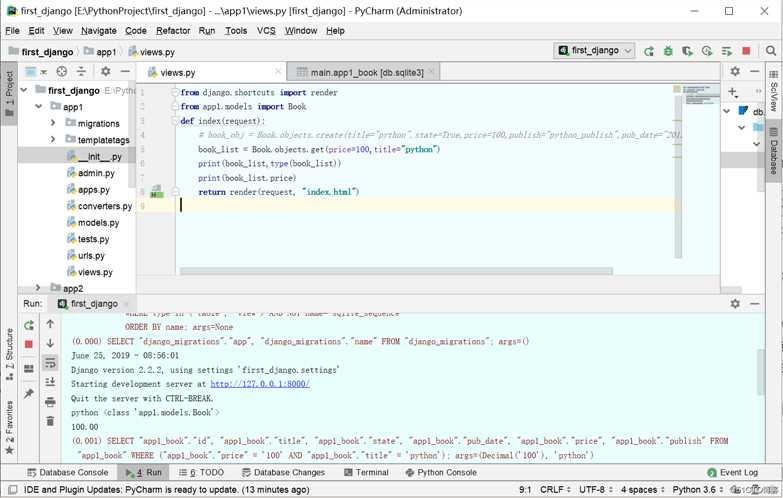Print the Run console output
Viewport: 783px width, 498px height.
pos(50,402)
